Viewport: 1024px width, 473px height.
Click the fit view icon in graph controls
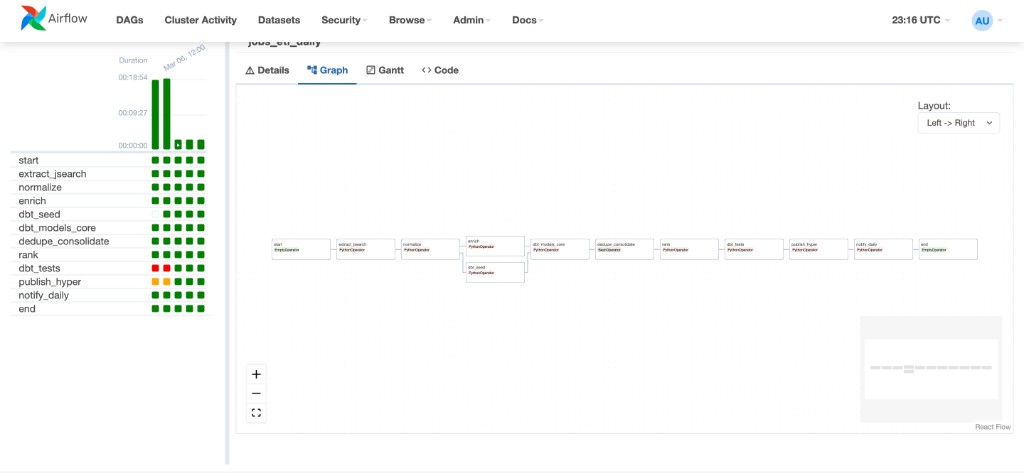click(256, 413)
